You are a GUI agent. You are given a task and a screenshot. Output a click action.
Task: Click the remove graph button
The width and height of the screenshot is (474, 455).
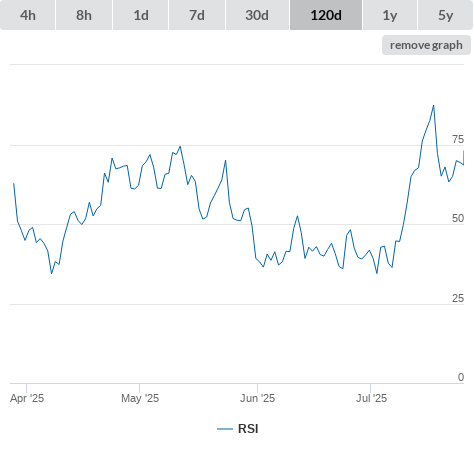(426, 45)
